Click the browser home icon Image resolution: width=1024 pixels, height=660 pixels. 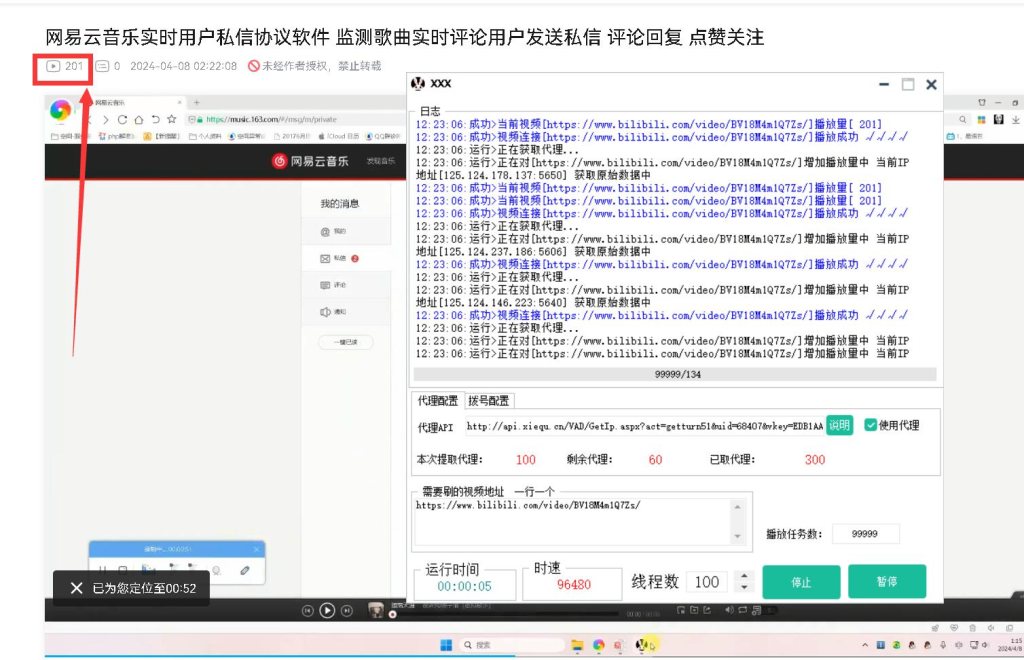point(138,119)
